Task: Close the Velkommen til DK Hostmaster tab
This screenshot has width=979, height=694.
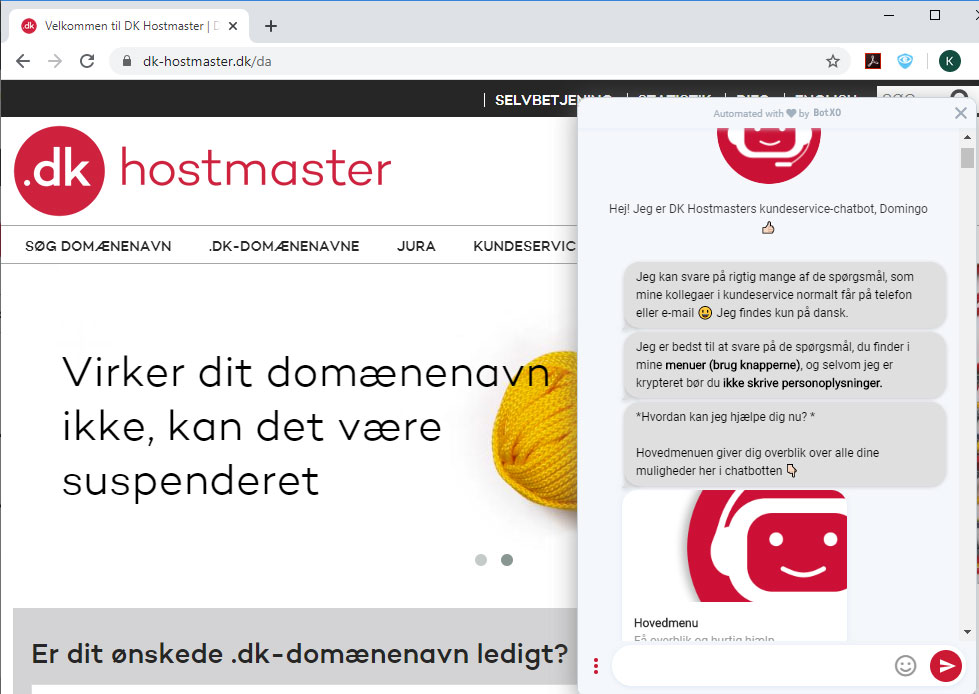Action: pos(233,26)
